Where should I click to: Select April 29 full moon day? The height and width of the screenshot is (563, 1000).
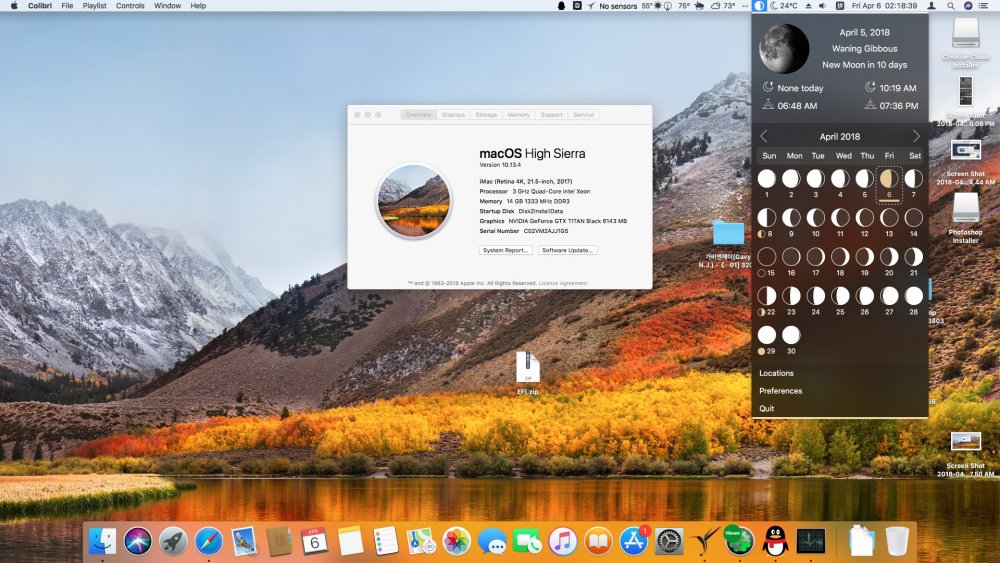coord(767,340)
